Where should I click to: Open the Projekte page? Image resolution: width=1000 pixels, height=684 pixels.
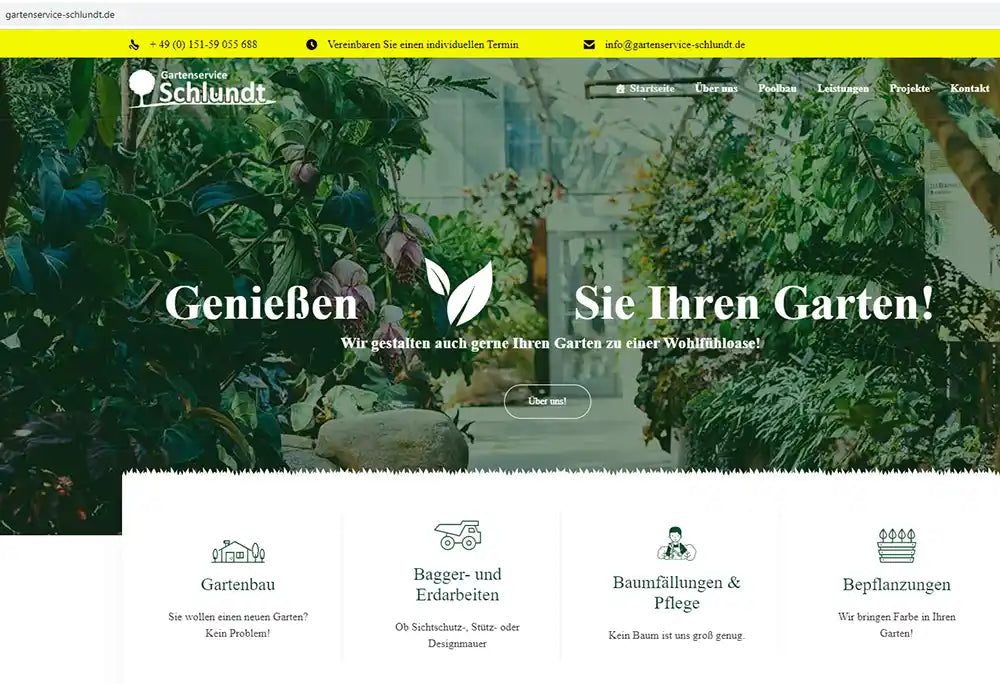[909, 89]
